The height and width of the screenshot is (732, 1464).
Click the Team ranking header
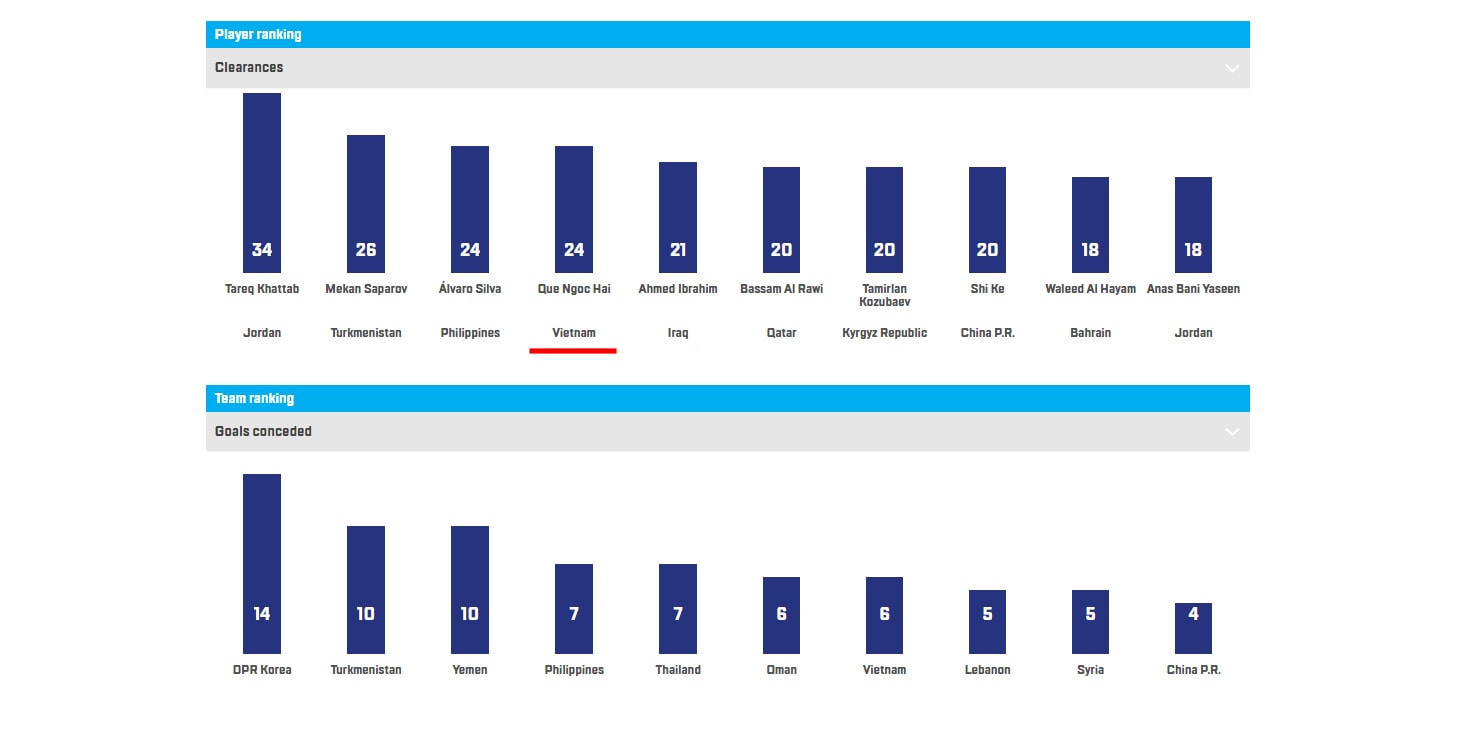click(728, 398)
